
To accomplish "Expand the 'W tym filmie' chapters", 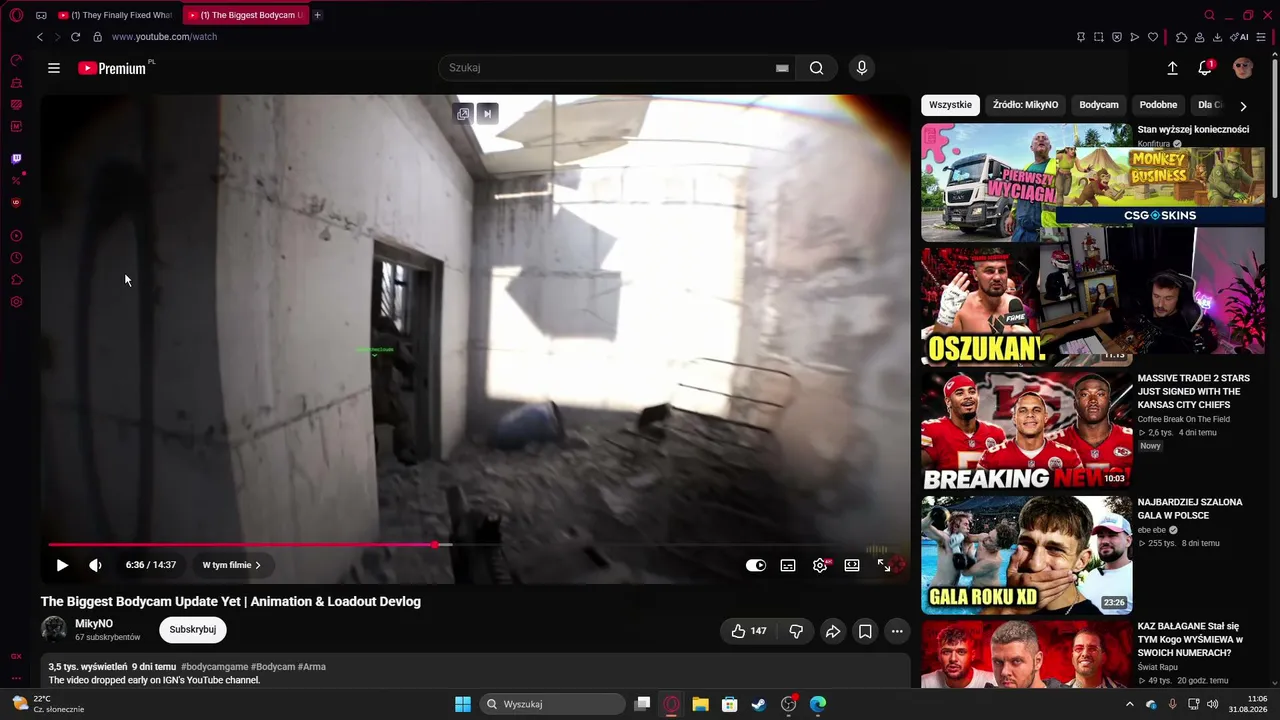I will [231, 565].
